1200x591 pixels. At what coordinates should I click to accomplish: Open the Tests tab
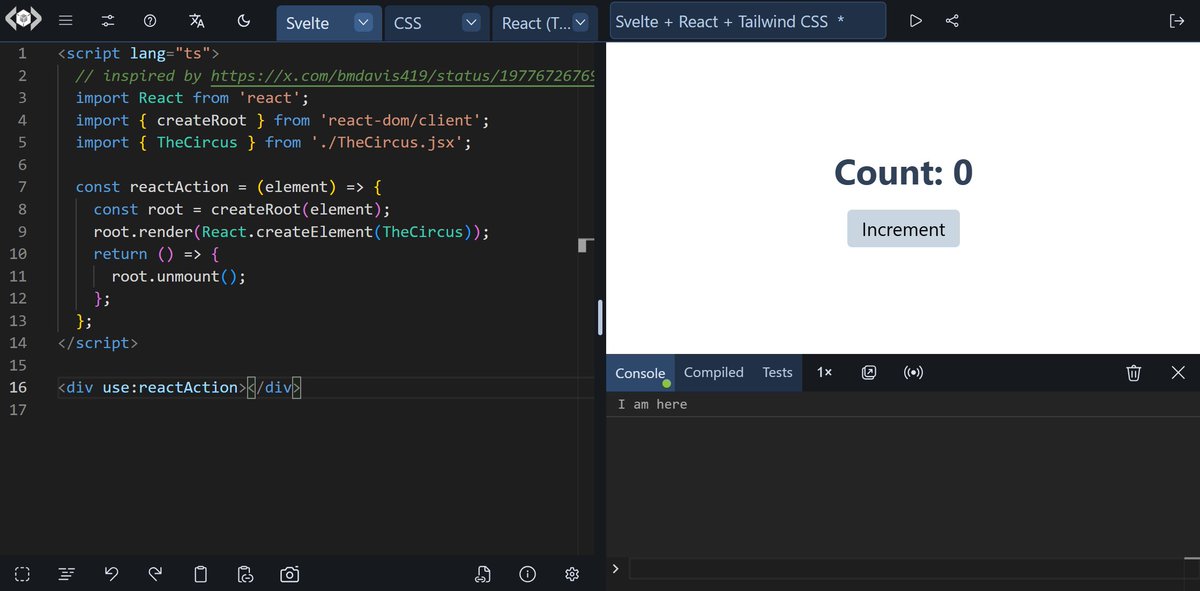[x=777, y=372]
